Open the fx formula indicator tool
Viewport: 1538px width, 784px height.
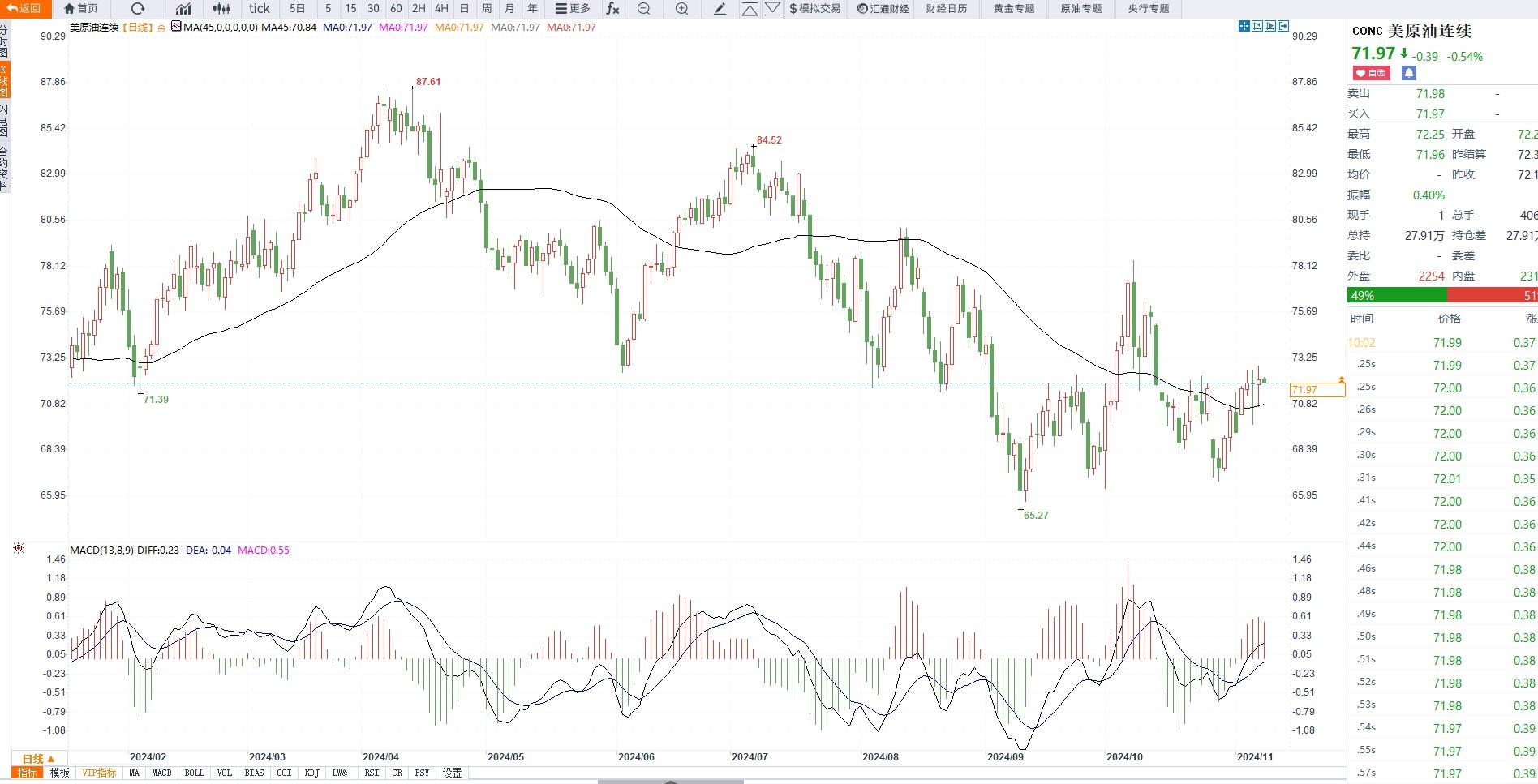click(612, 9)
